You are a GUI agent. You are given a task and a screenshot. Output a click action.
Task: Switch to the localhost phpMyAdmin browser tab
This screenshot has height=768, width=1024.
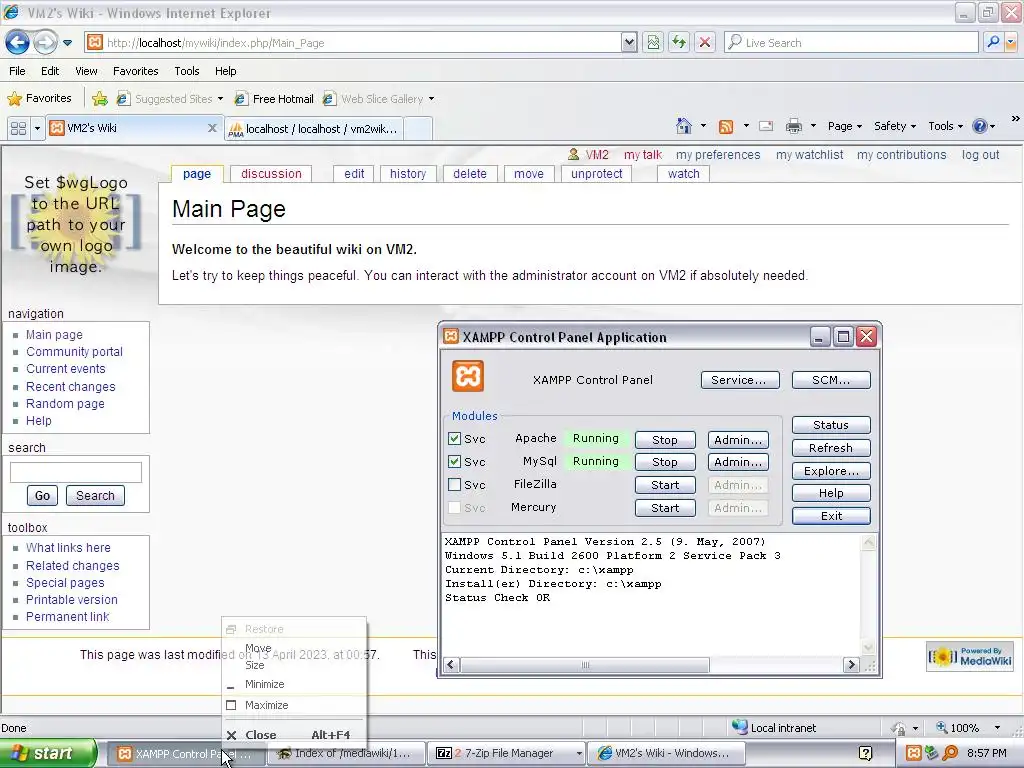point(313,129)
